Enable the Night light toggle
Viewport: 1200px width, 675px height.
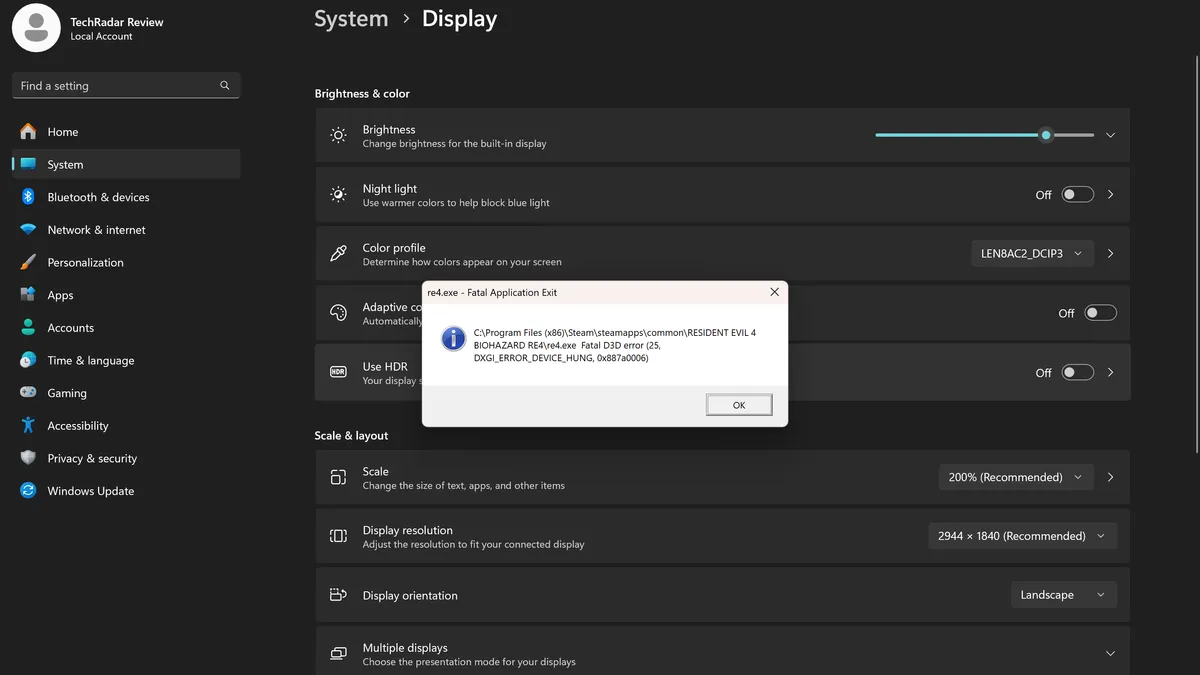(x=1077, y=194)
